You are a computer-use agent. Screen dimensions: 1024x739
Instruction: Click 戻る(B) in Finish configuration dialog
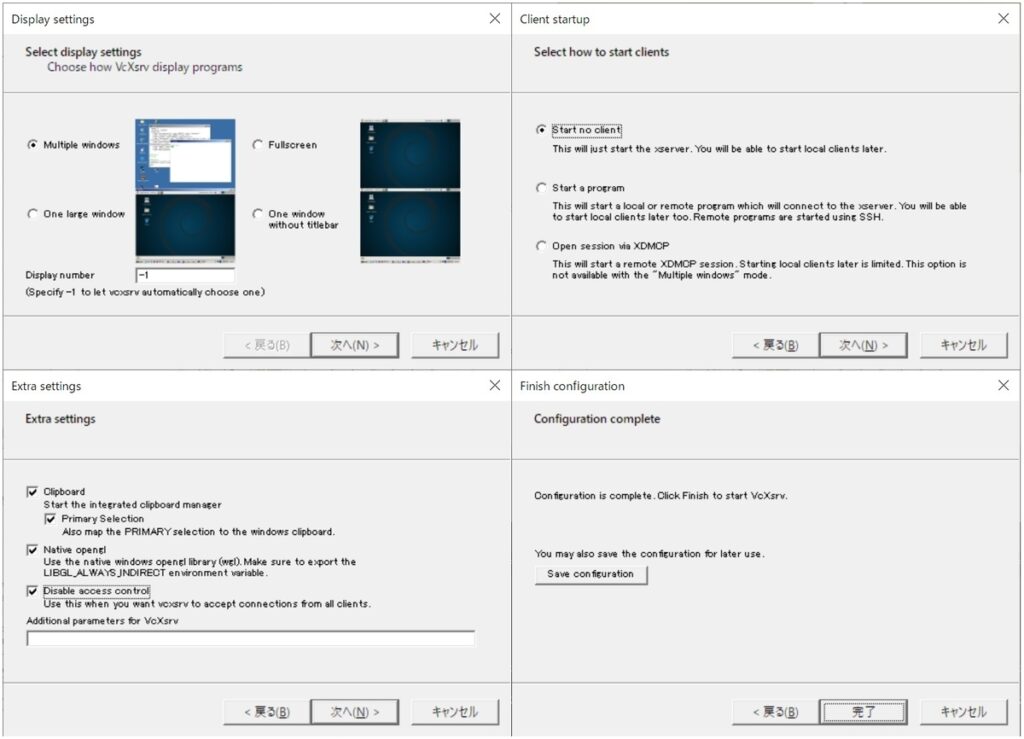pyautogui.click(x=776, y=712)
